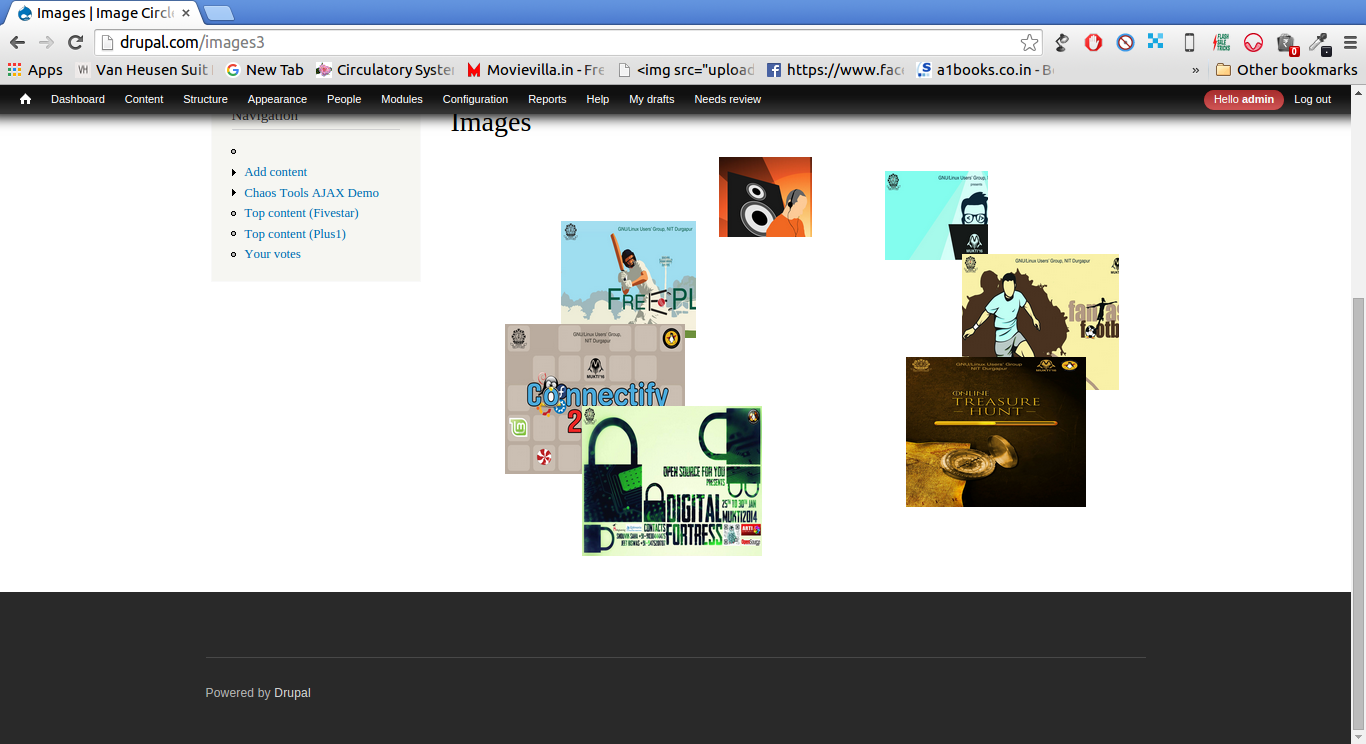The width and height of the screenshot is (1366, 744).
Task: Open the rupee shopping bag extension
Action: coord(1286,43)
